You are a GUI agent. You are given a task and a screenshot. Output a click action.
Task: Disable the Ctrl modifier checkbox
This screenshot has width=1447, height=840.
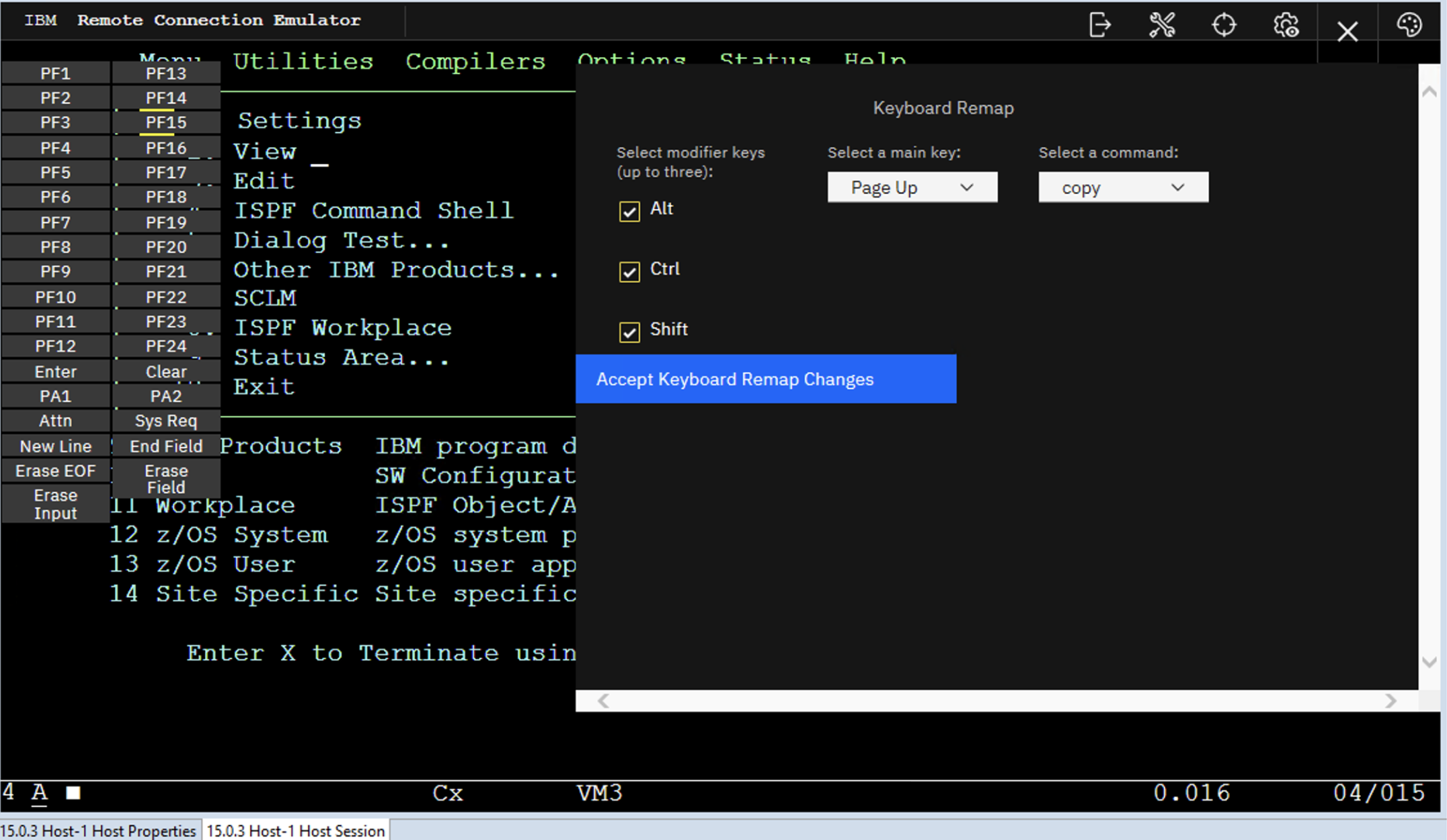[629, 271]
